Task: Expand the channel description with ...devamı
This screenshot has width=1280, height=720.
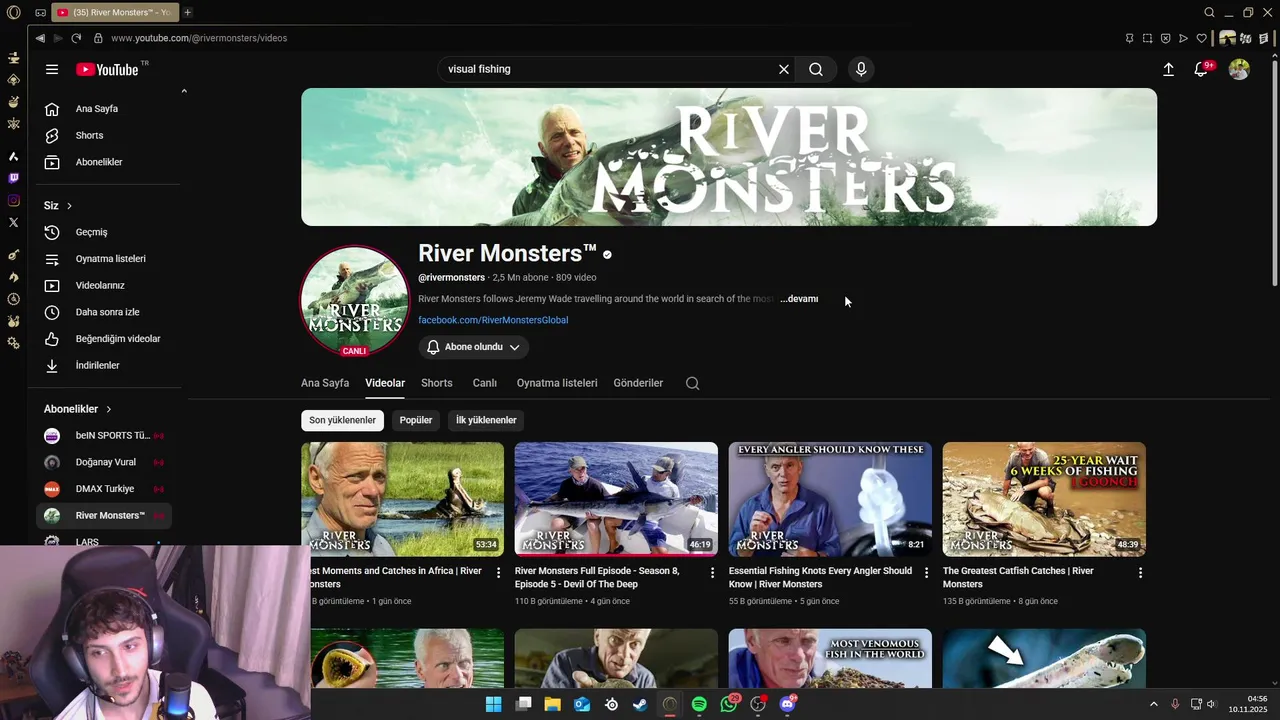Action: tap(799, 299)
